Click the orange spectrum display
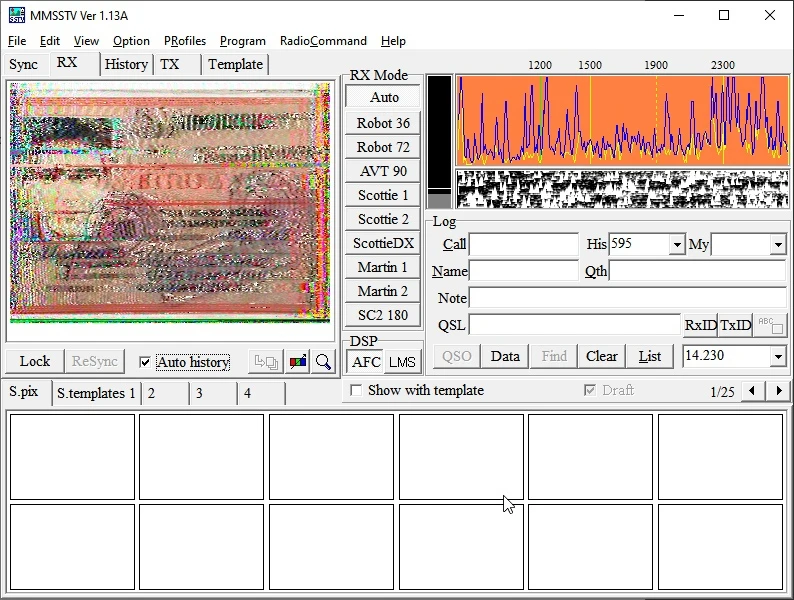Viewport: 794px width, 600px height. [x=622, y=120]
